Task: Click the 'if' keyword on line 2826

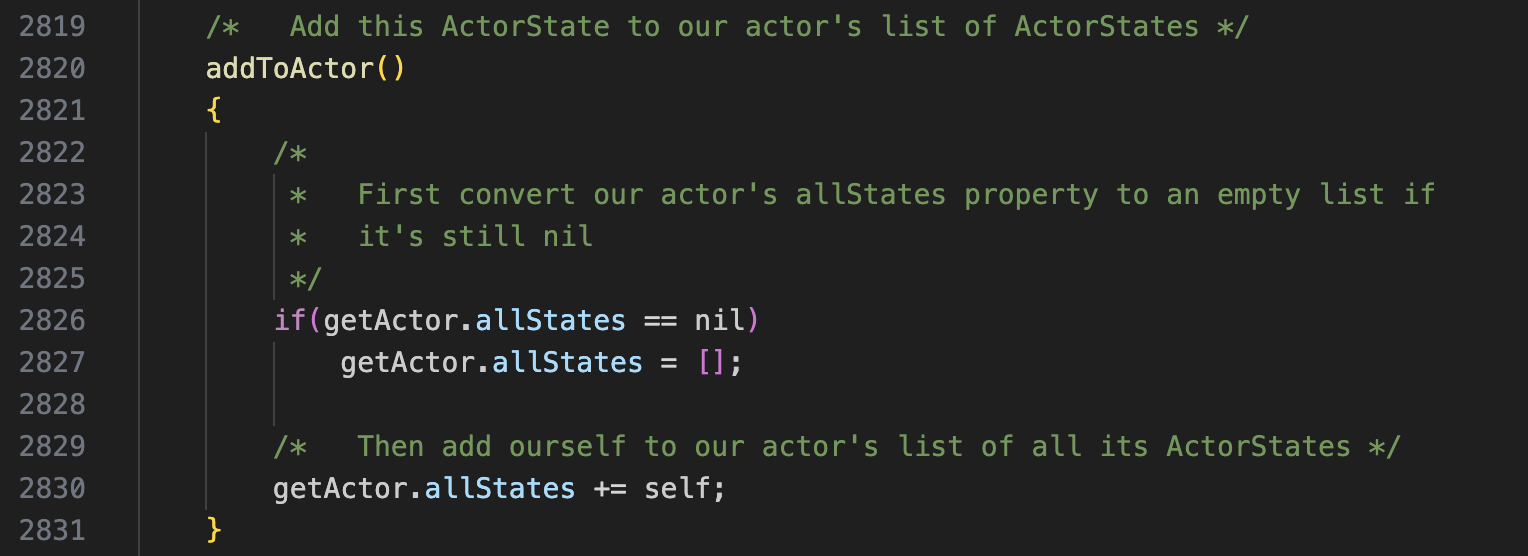Action: click(289, 320)
